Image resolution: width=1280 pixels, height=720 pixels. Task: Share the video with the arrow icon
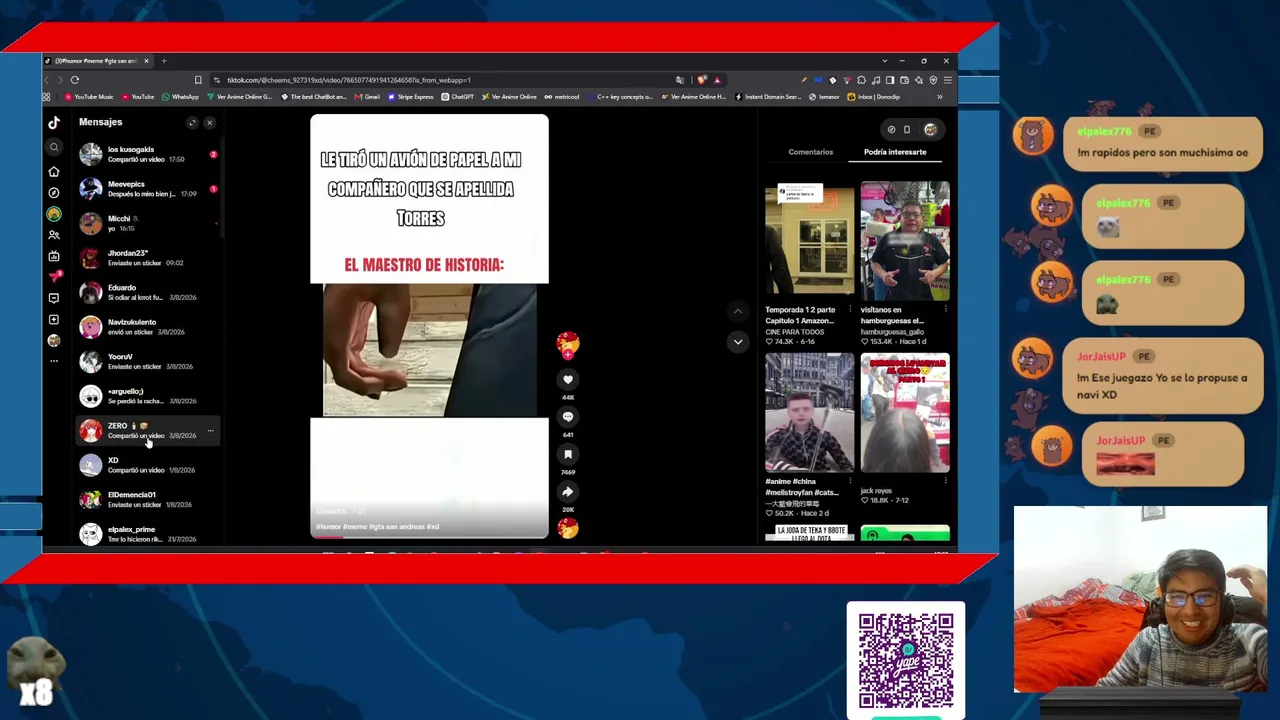(x=568, y=492)
